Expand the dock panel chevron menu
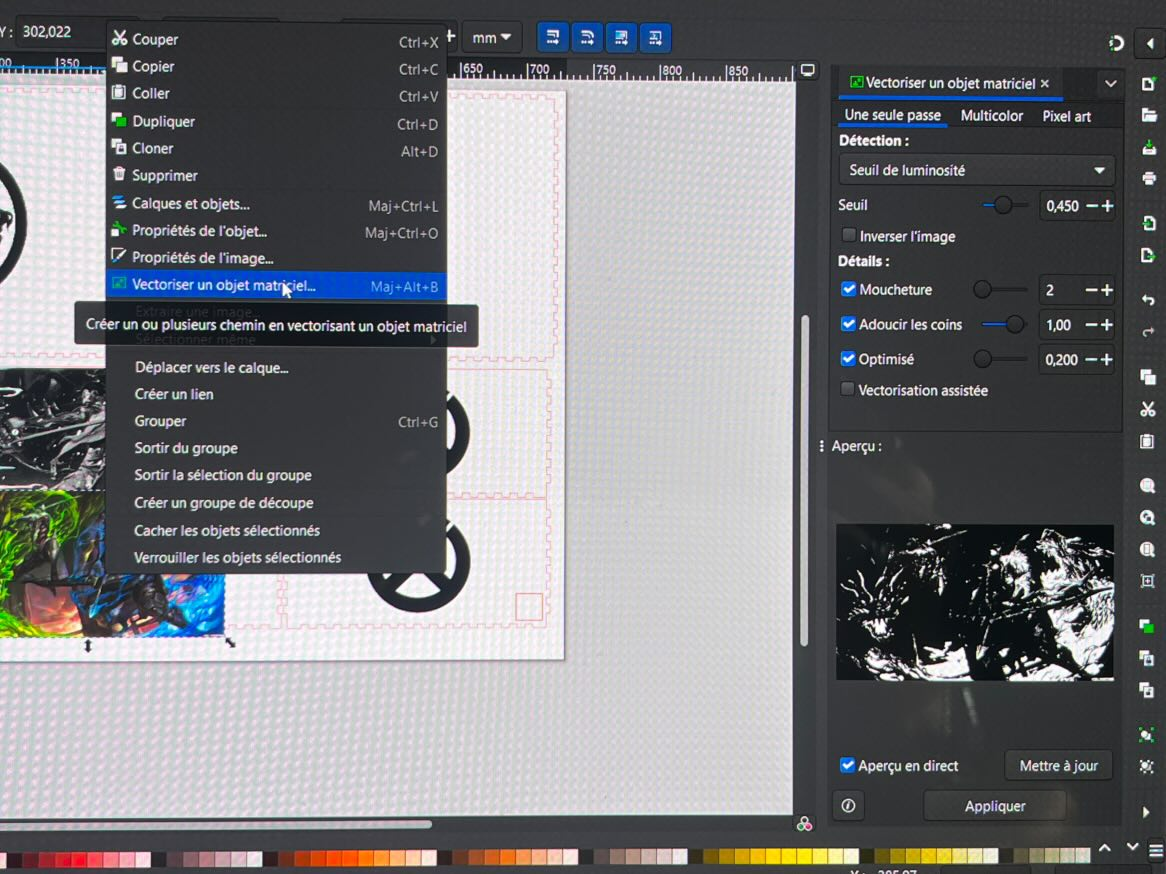The width and height of the screenshot is (1166, 874). pyautogui.click(x=1110, y=84)
